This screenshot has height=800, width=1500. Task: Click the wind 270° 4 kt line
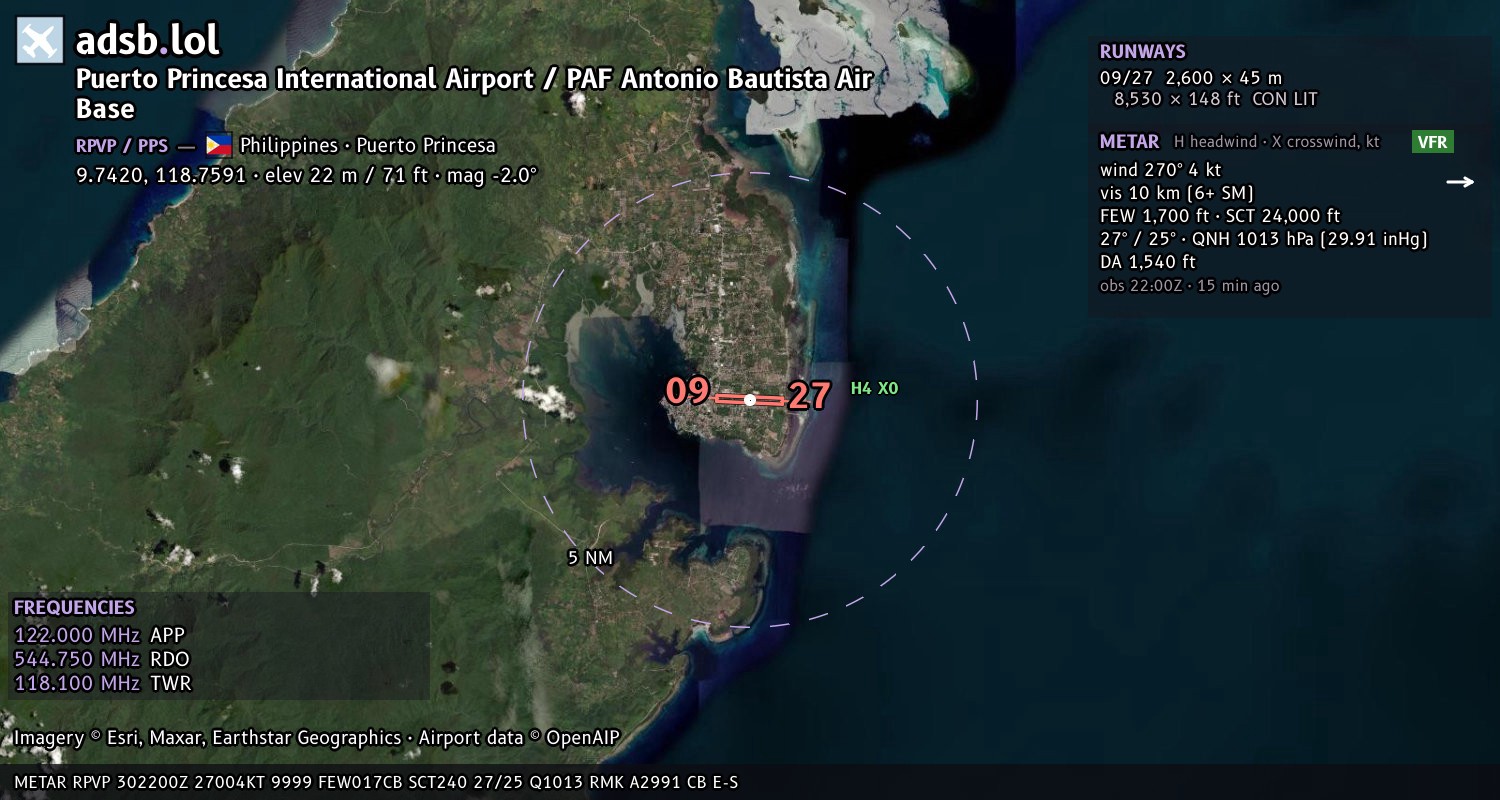1160,170
